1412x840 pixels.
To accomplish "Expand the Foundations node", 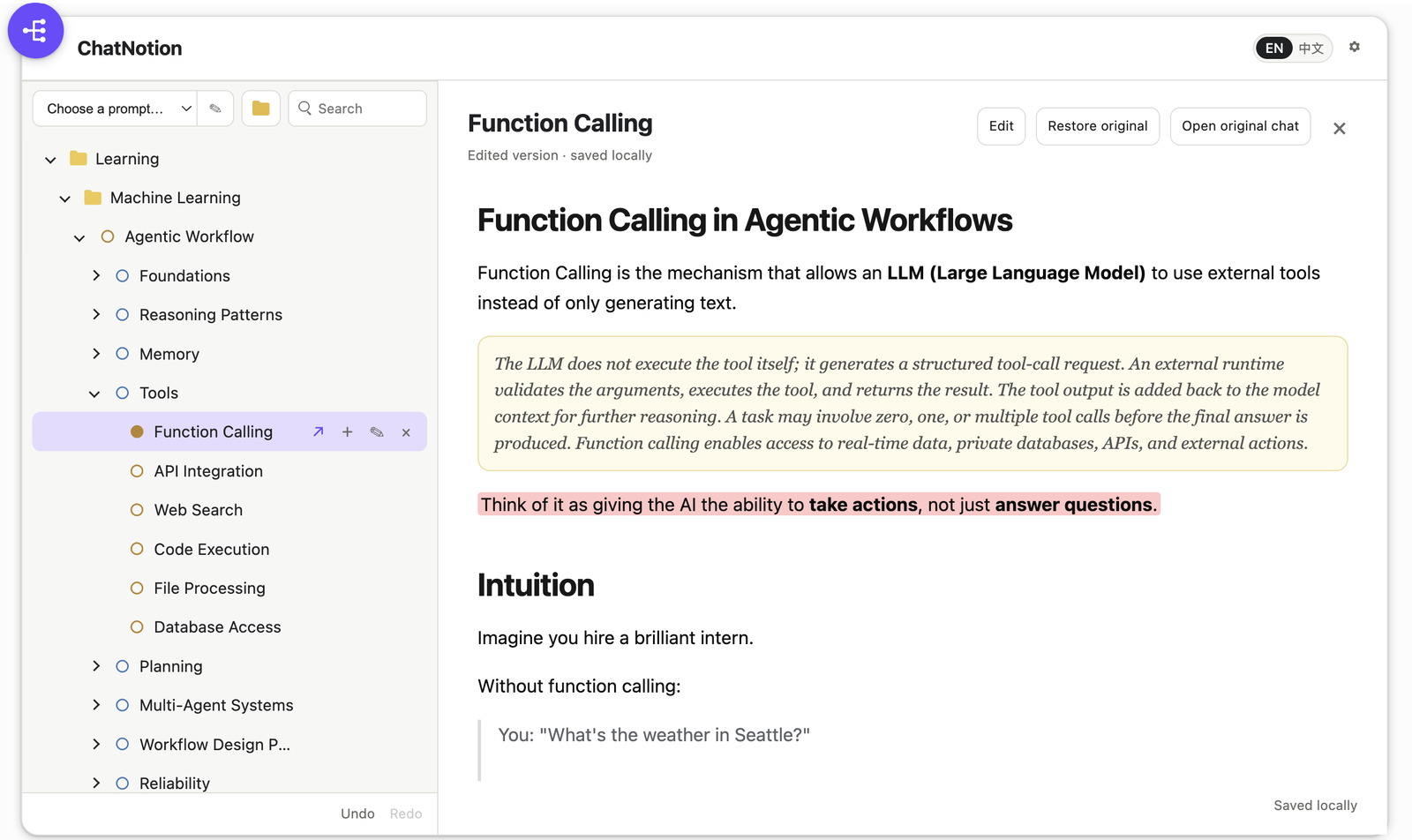I will pyautogui.click(x=96, y=275).
